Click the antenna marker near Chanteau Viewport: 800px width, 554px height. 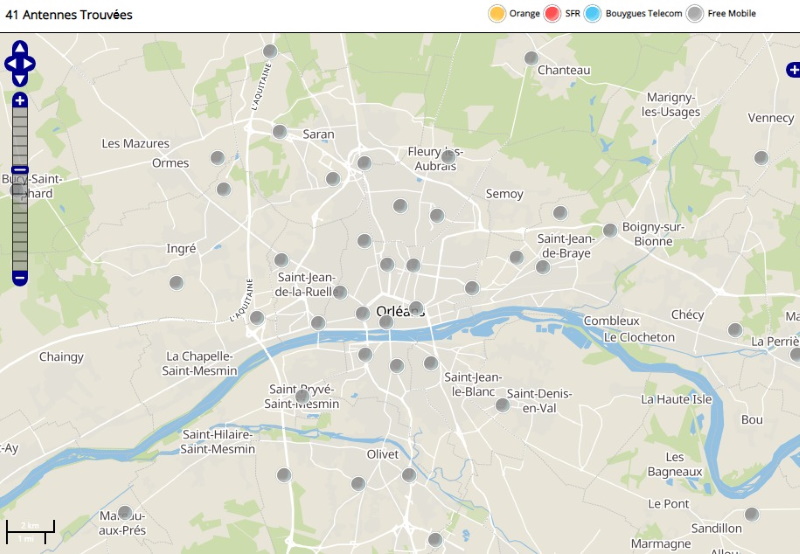(x=532, y=58)
